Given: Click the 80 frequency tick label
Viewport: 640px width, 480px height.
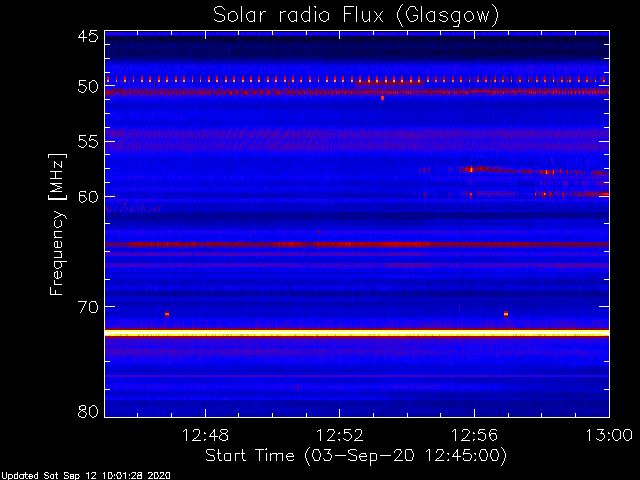Looking at the screenshot, I should tap(88, 411).
